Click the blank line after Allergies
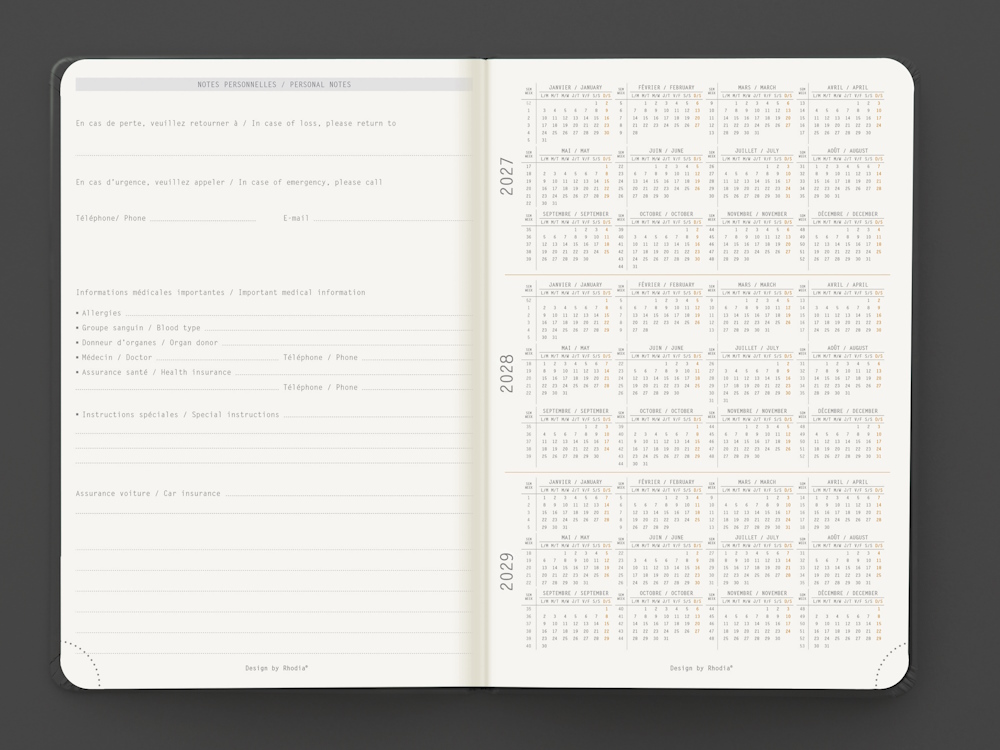1000x750 pixels. [x=298, y=315]
